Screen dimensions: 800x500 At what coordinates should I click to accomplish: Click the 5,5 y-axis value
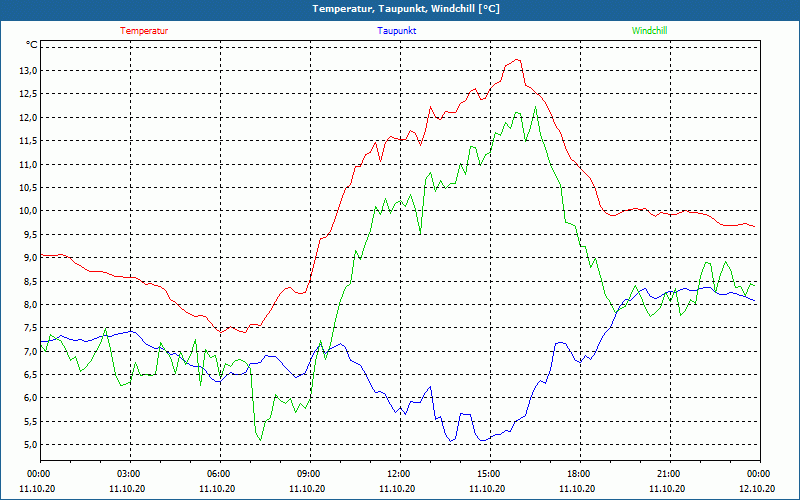(31, 421)
